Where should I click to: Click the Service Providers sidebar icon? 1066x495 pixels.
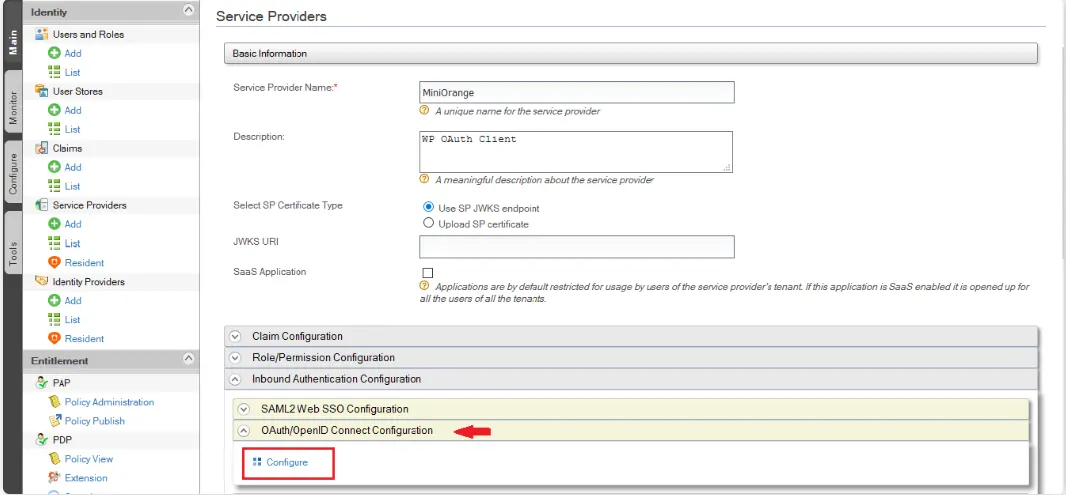tap(41, 205)
